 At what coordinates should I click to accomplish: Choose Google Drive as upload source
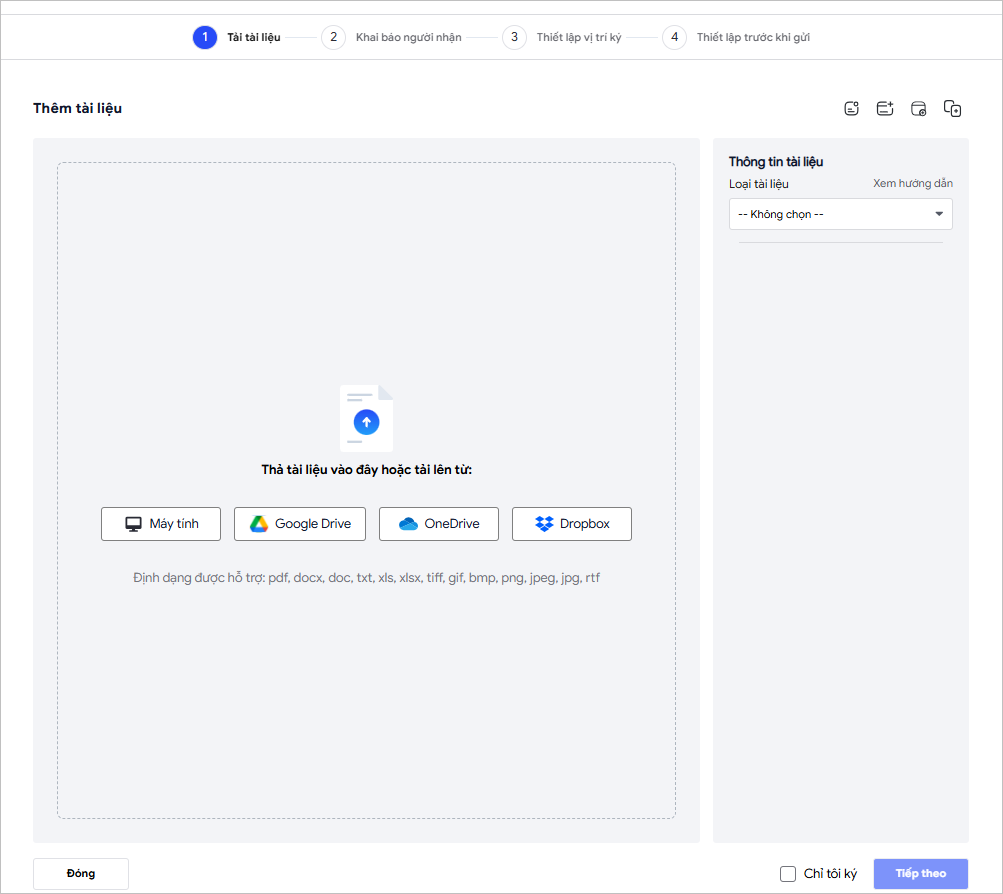tap(300, 524)
